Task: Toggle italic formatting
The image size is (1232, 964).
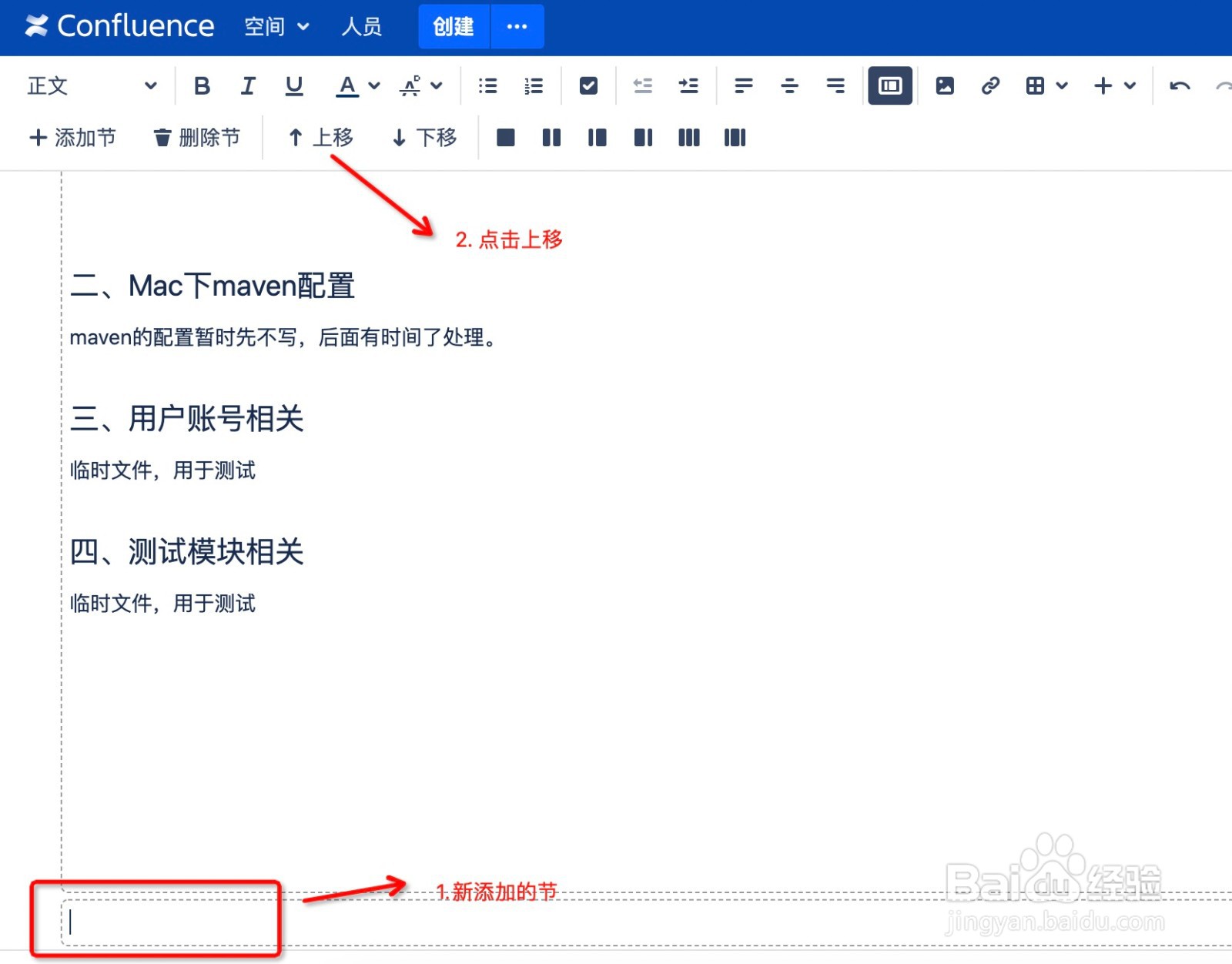Action: pyautogui.click(x=247, y=85)
